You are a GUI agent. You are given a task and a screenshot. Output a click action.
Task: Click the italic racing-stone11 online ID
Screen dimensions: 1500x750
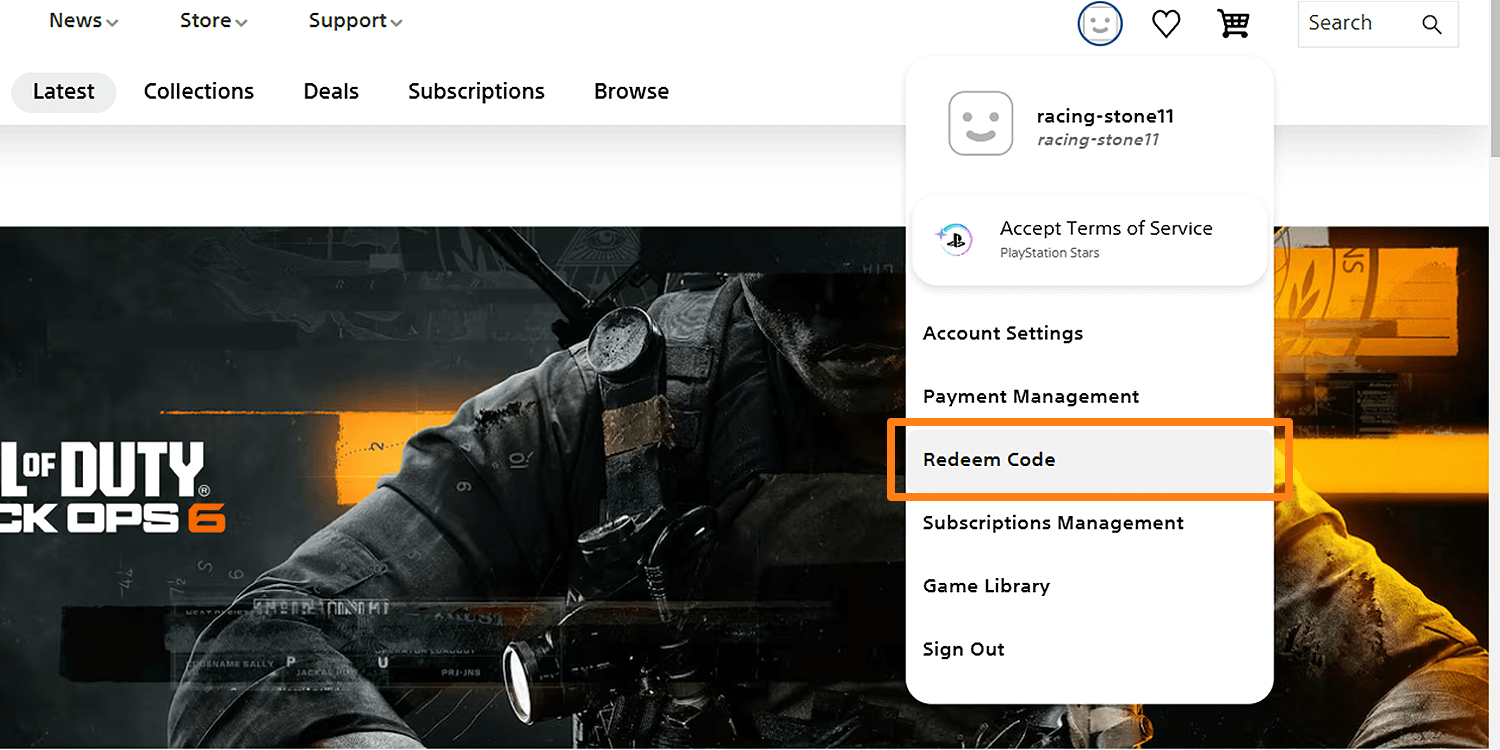[1098, 140]
